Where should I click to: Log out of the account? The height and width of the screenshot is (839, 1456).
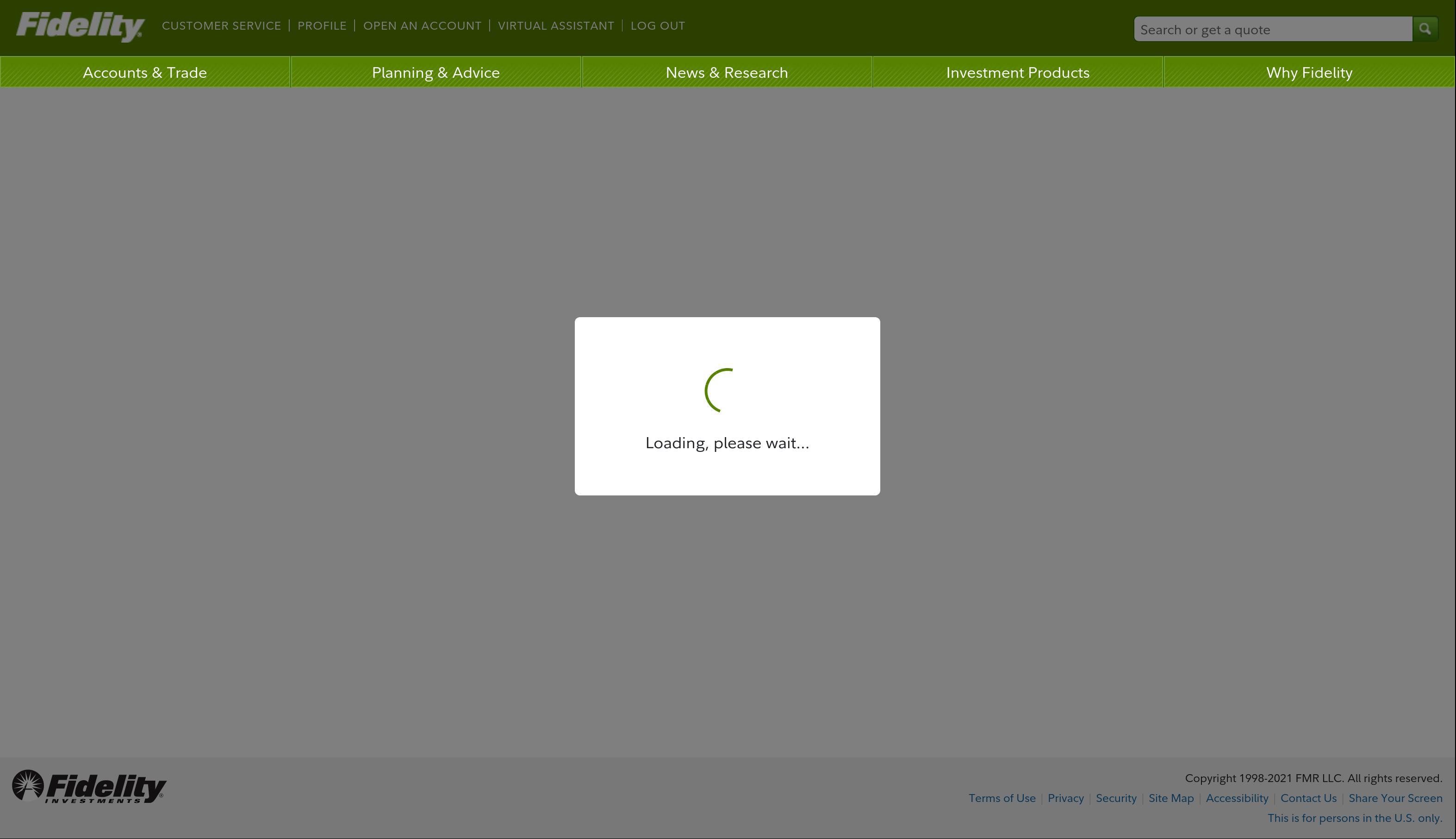(x=657, y=25)
